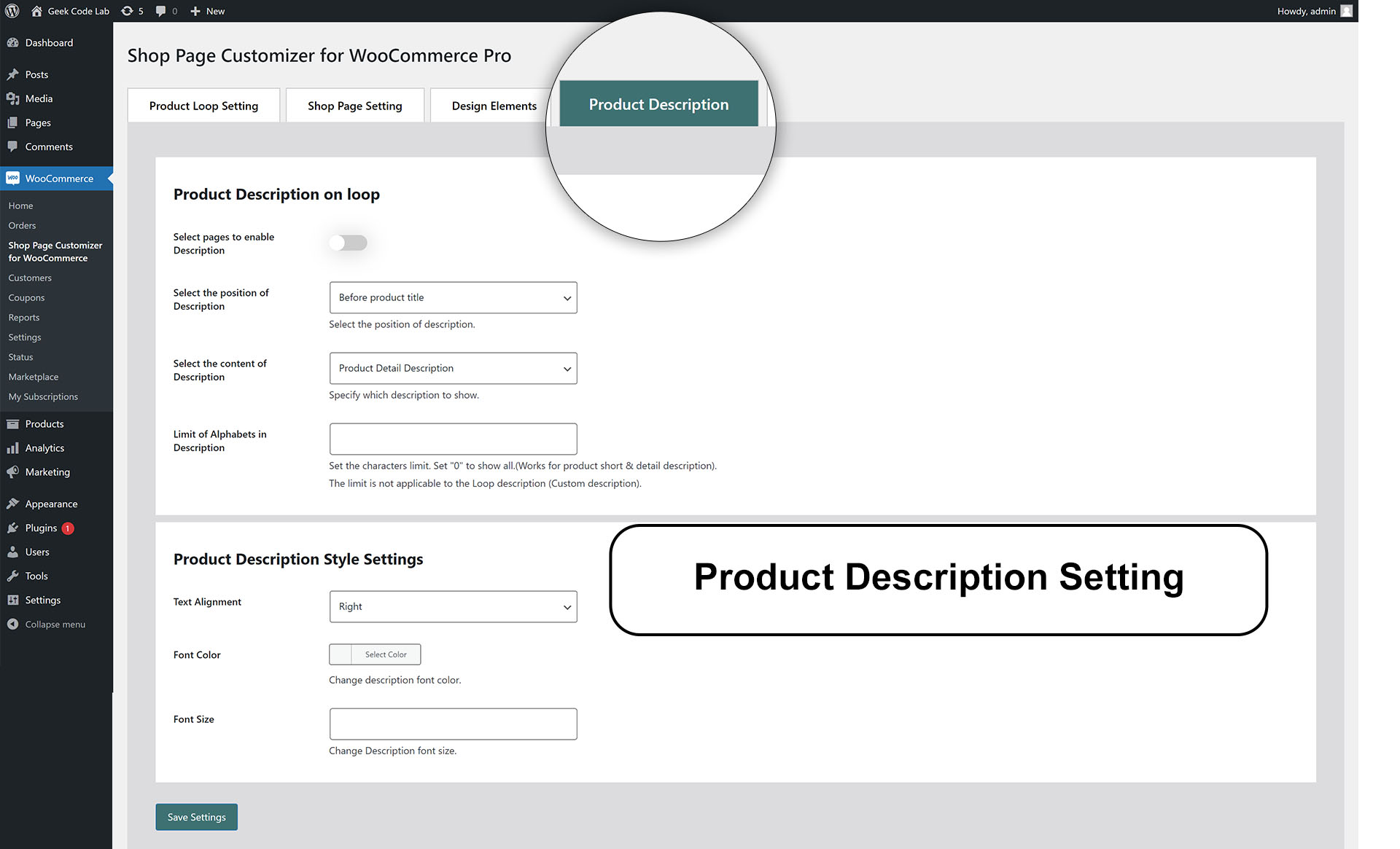Image resolution: width=1400 pixels, height=849 pixels.
Task: Open My Subscriptions submenu item
Action: (x=43, y=396)
